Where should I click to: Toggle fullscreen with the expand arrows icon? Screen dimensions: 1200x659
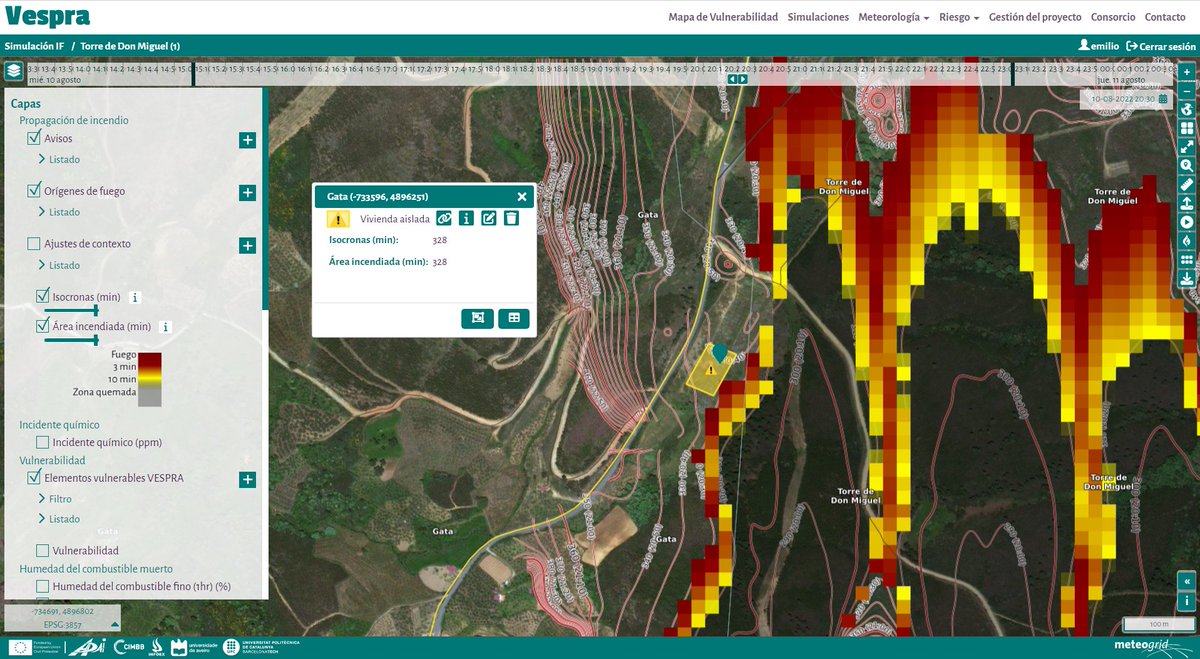point(1187,147)
